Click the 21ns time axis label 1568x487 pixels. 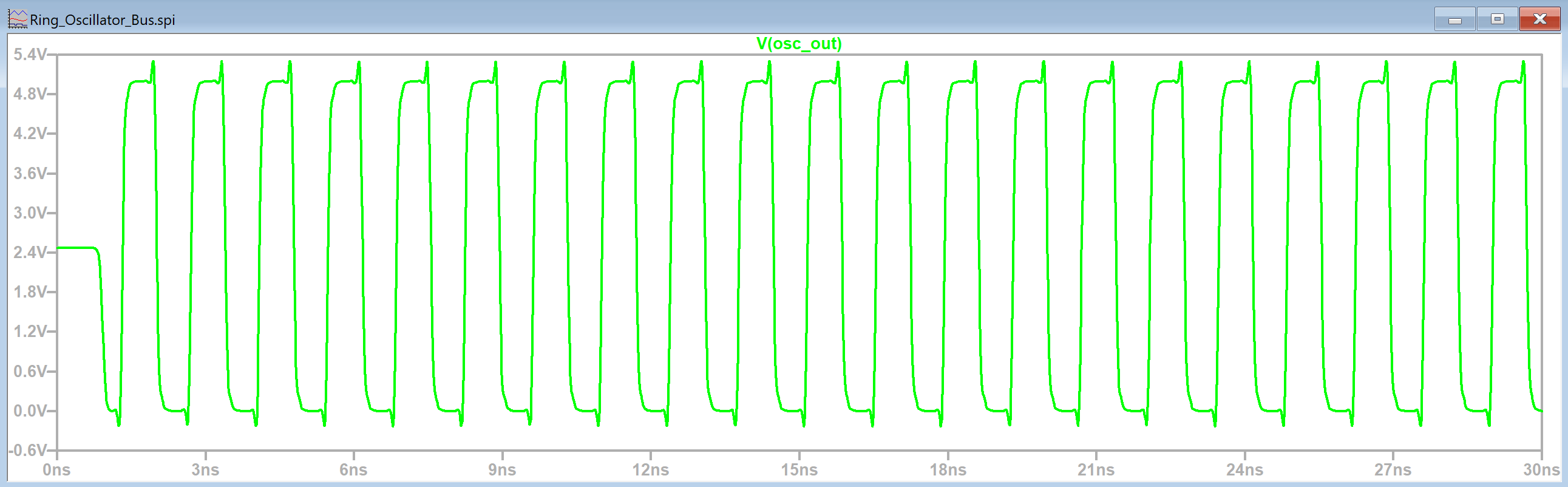coord(1096,470)
